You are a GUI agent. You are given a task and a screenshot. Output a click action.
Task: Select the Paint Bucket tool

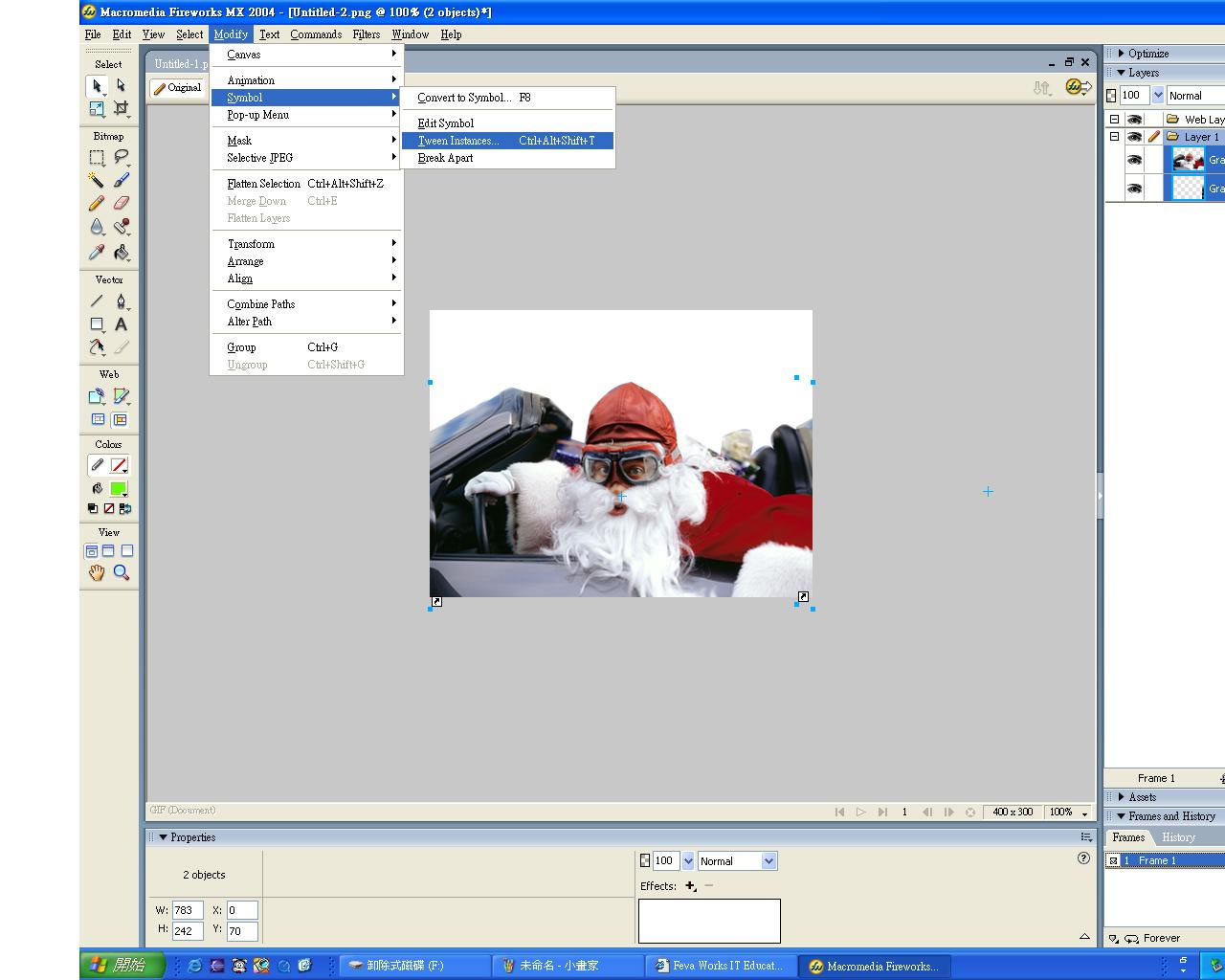pos(121,253)
